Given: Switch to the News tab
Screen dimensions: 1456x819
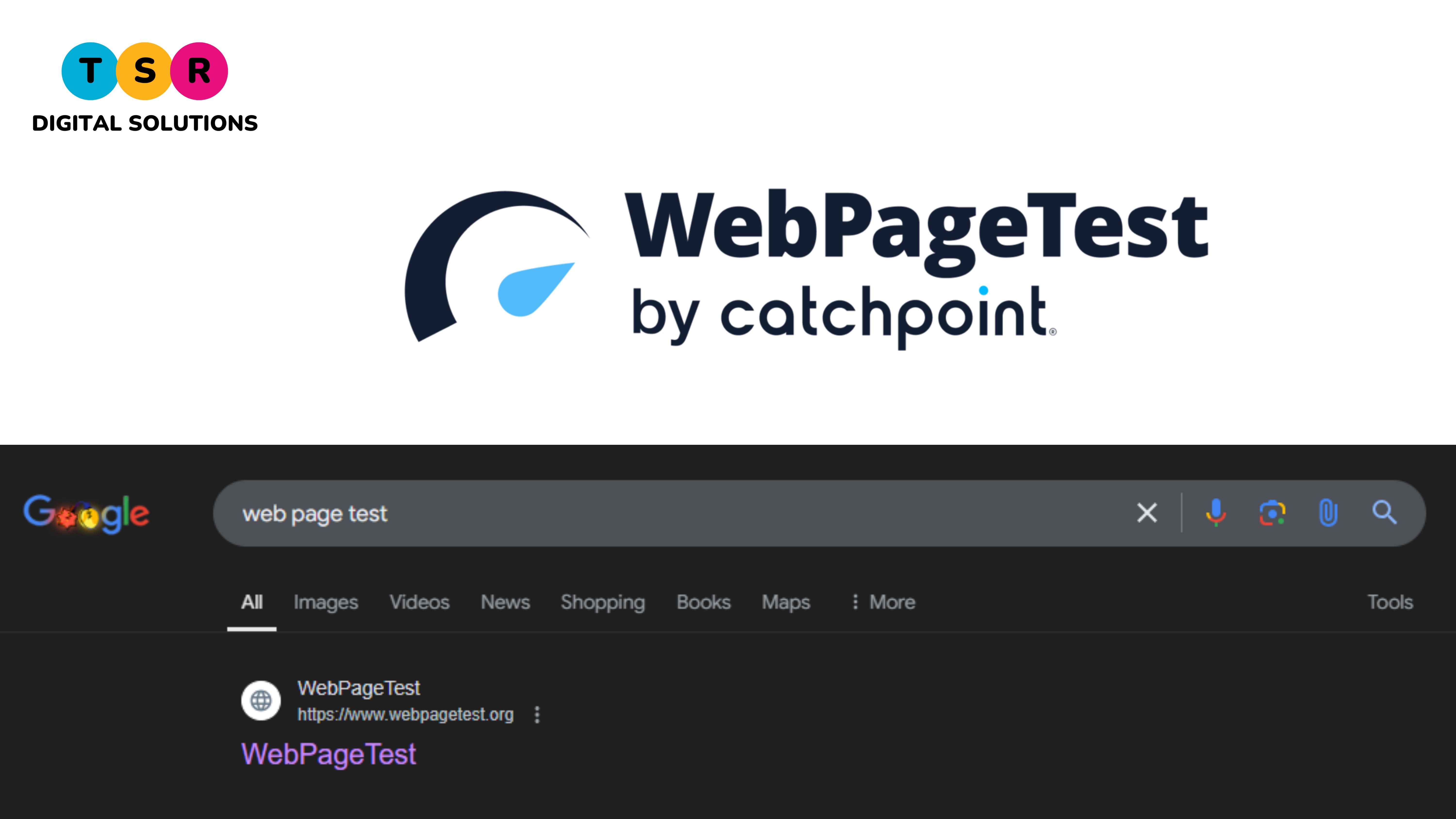Looking at the screenshot, I should point(505,602).
